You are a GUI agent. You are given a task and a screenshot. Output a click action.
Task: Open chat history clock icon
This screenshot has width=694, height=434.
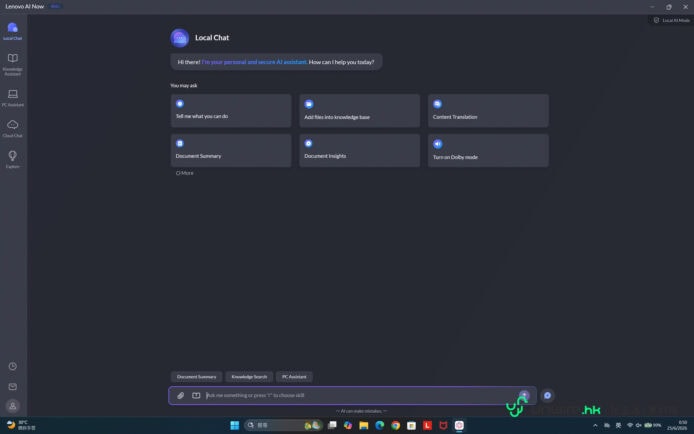pos(12,366)
